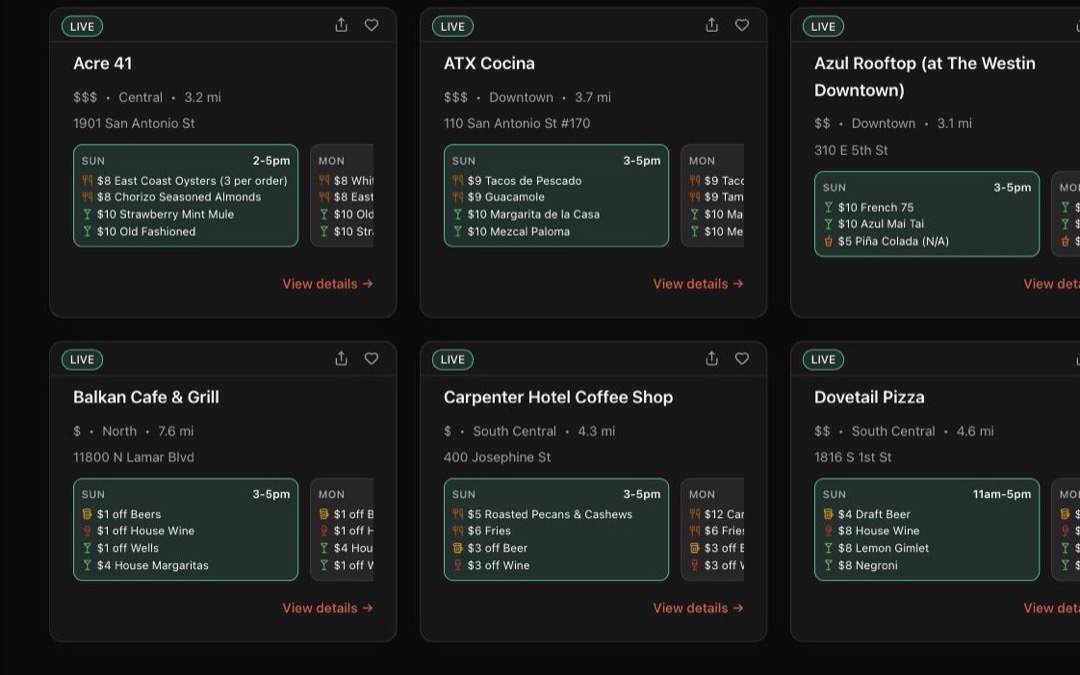Click the LIVE badge on Azul Rooftop
This screenshot has width=1080, height=675.
(x=823, y=26)
